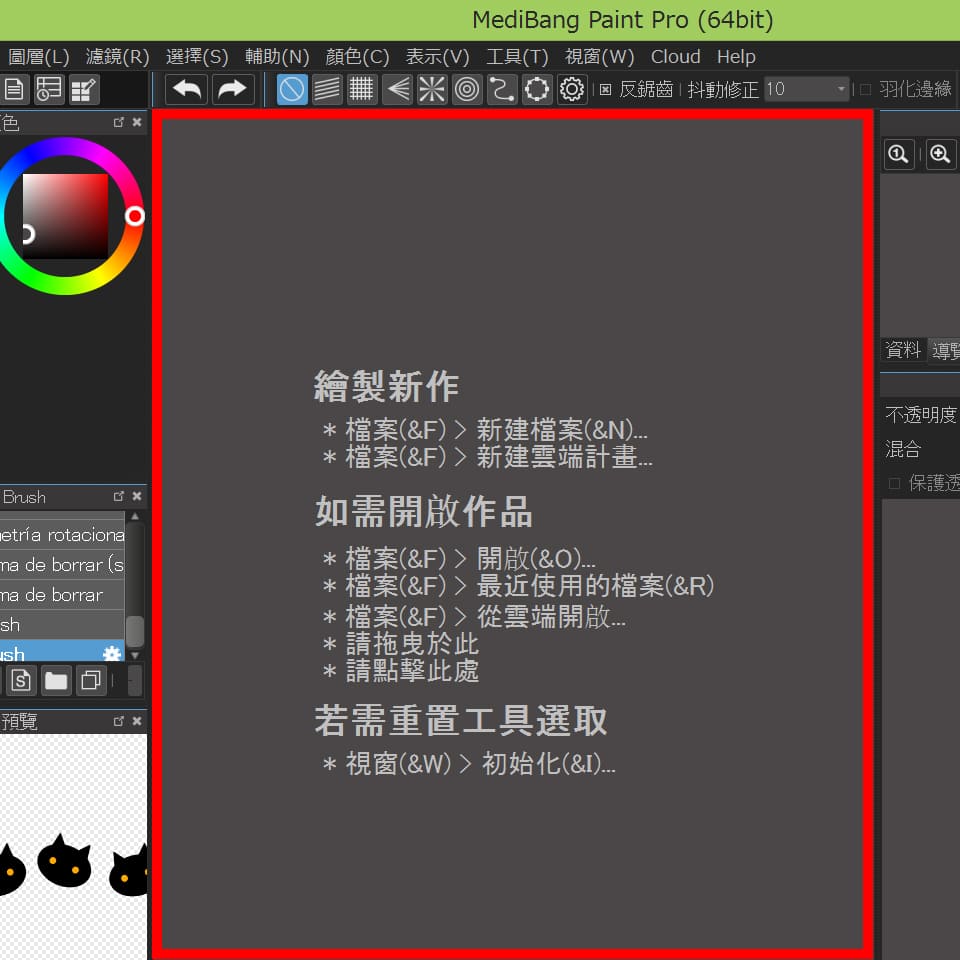Click the 請點擊此處 hint on the canvas
This screenshot has height=960, width=960.
point(412,671)
